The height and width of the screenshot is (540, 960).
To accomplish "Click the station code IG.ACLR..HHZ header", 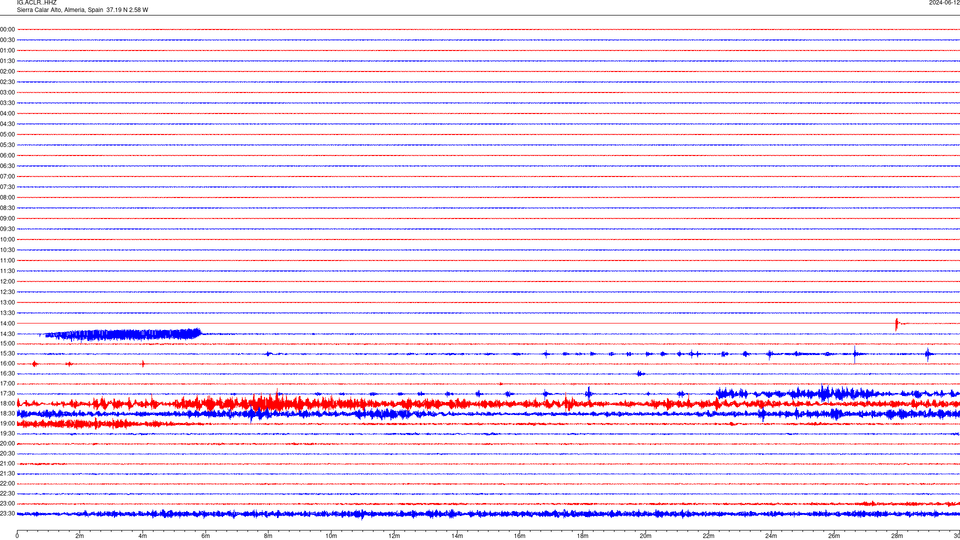I will click(x=36, y=2).
